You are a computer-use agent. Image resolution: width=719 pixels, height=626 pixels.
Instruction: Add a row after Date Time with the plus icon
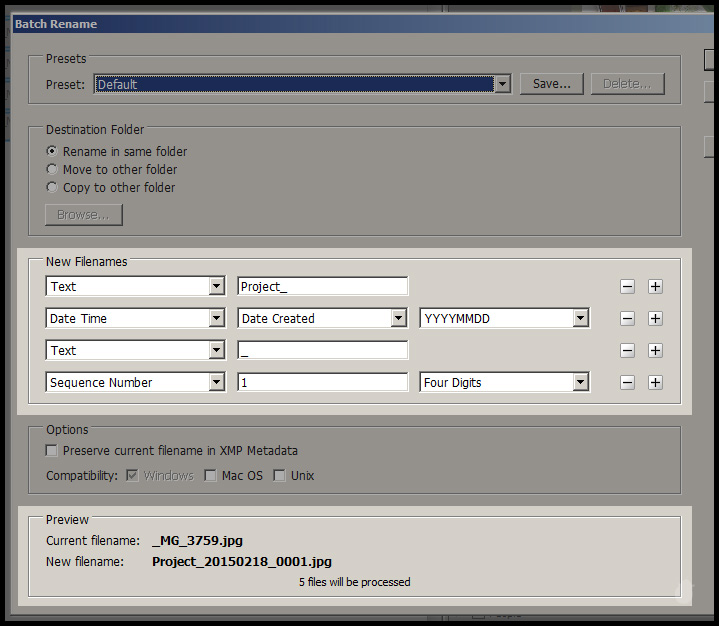click(655, 319)
